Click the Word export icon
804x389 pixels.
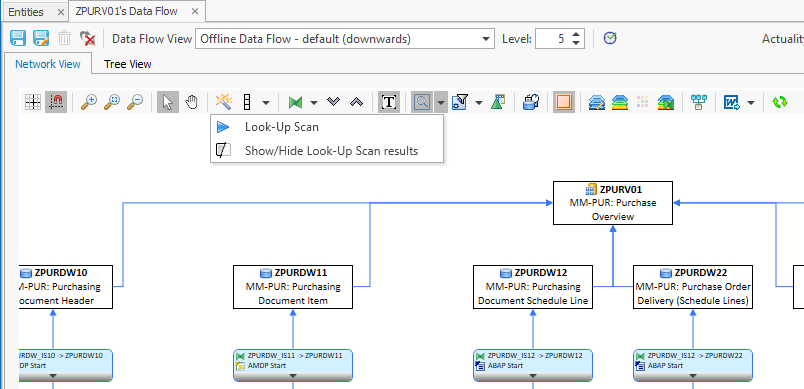[x=732, y=103]
